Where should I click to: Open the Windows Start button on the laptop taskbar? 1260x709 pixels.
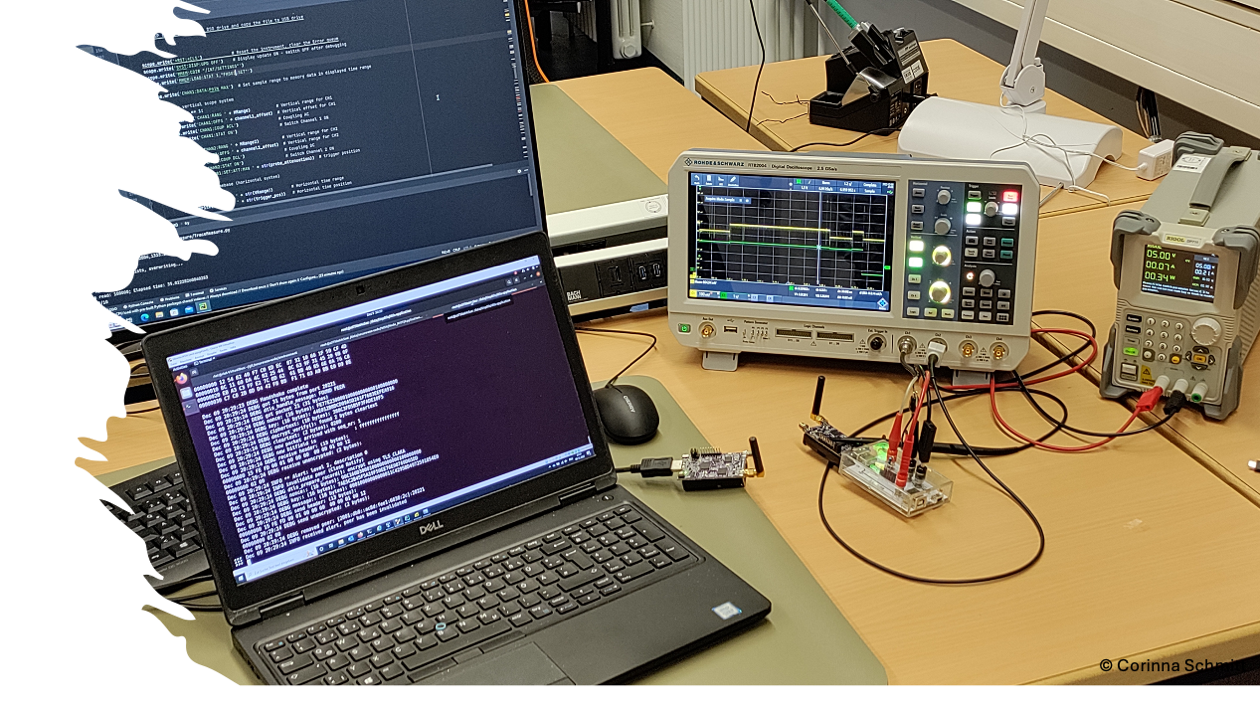[241, 578]
